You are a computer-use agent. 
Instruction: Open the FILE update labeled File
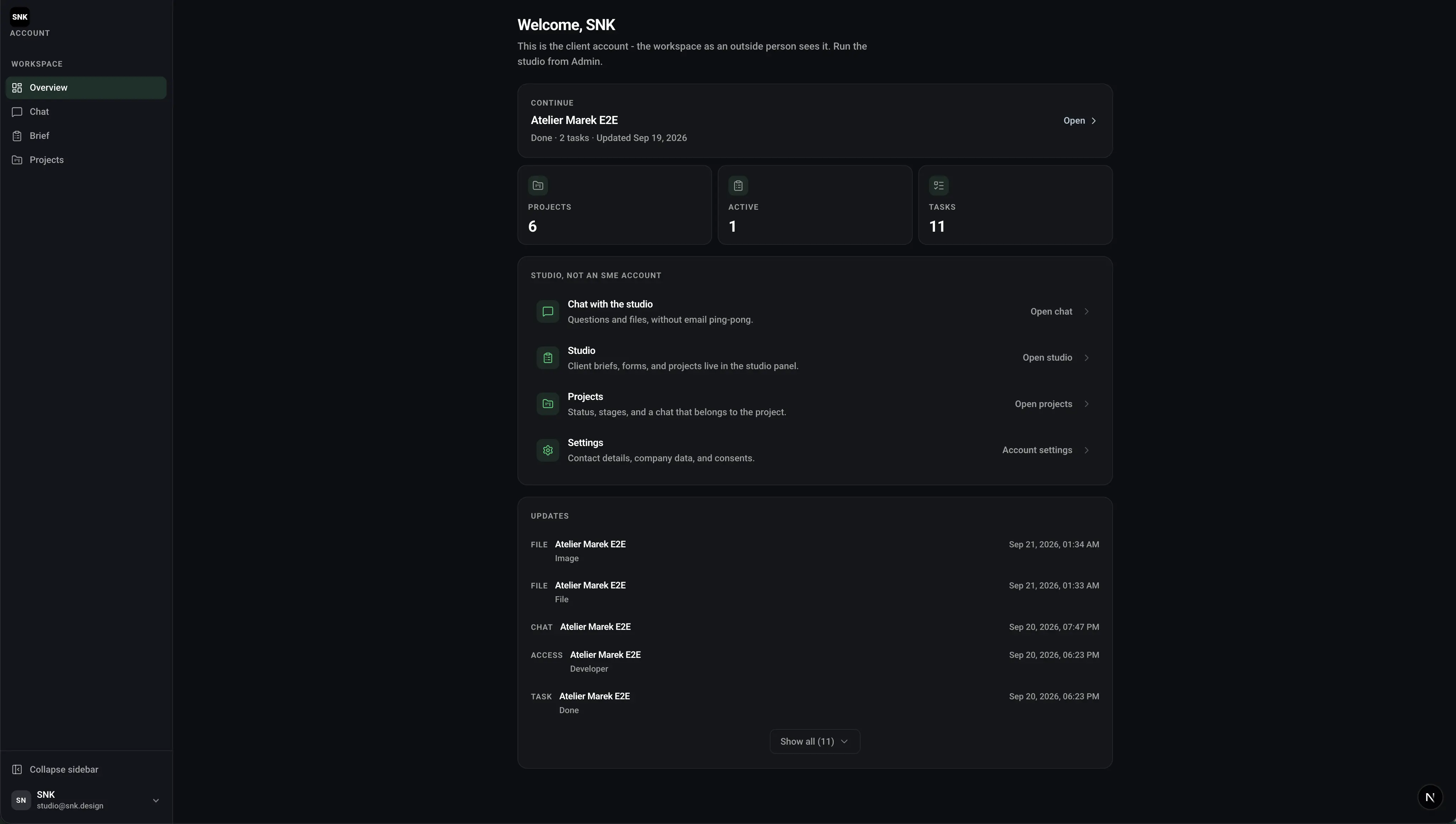pyautogui.click(x=814, y=592)
